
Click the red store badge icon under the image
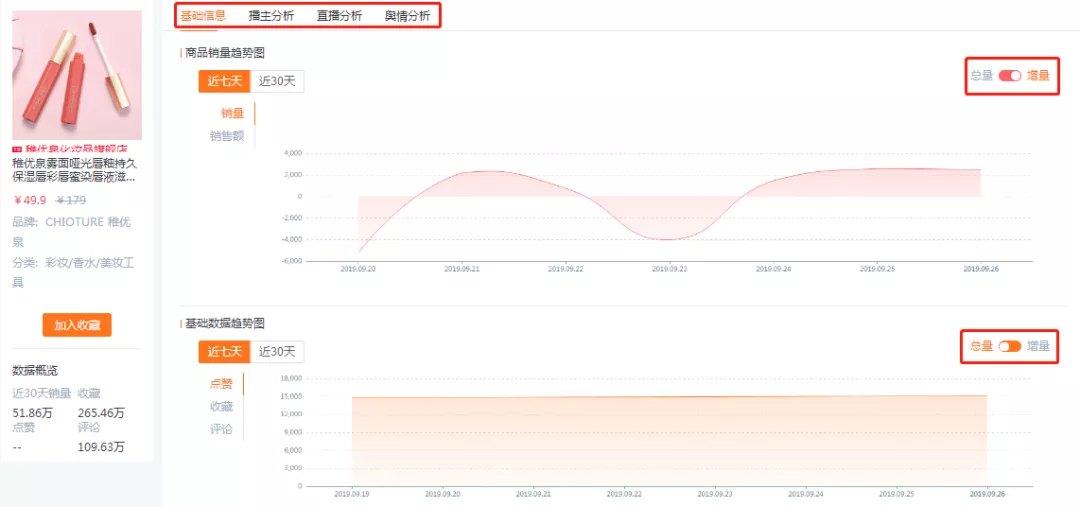(x=17, y=149)
